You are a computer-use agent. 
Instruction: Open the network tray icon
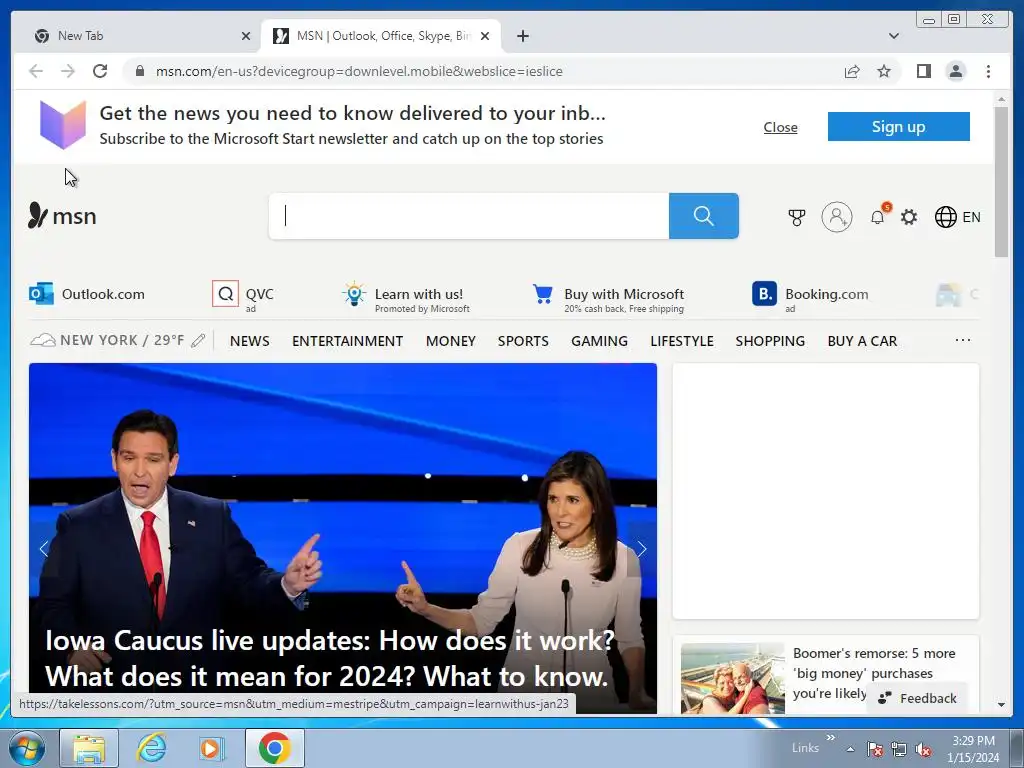899,750
